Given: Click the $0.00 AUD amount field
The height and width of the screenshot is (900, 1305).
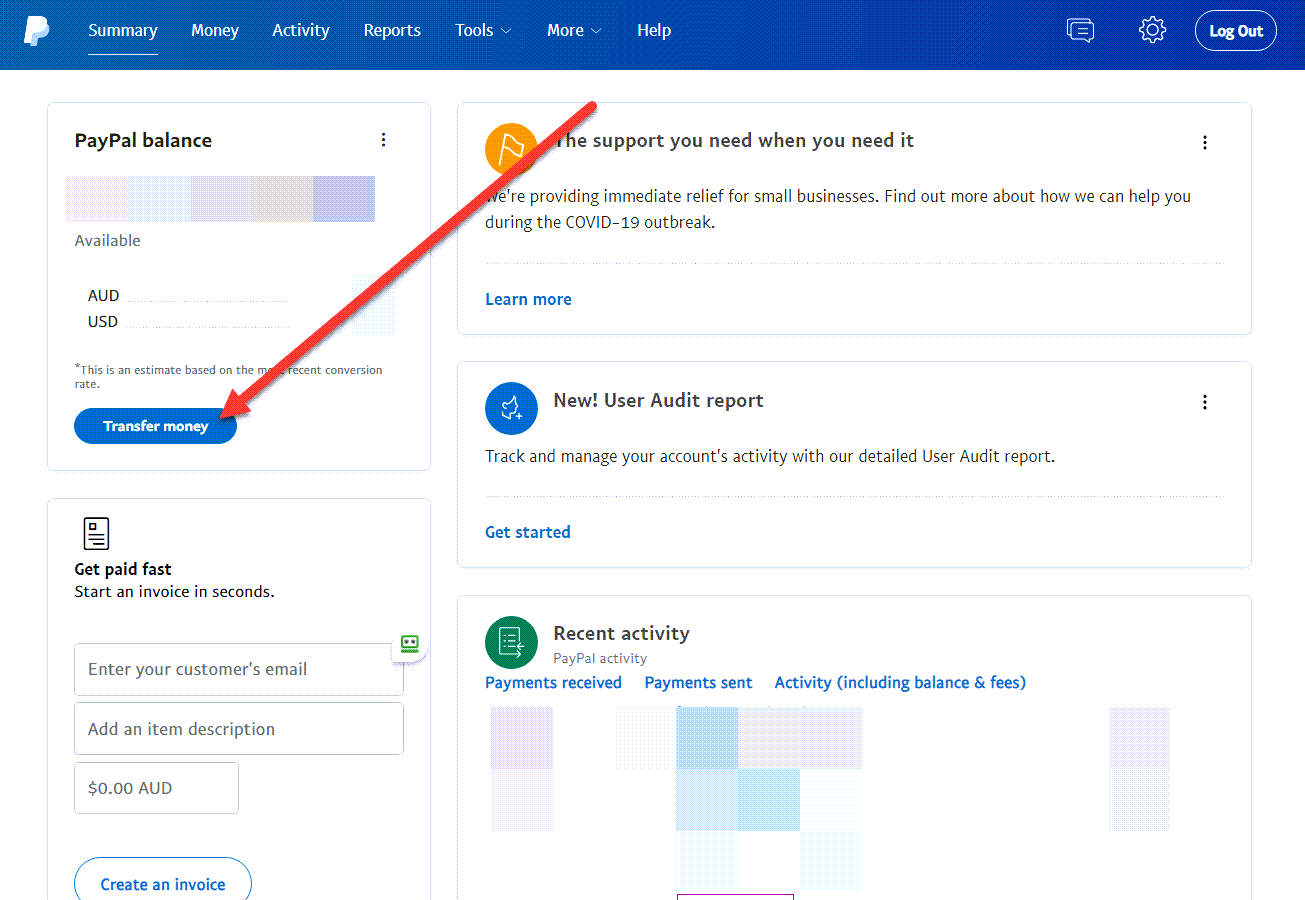Looking at the screenshot, I should [x=156, y=788].
